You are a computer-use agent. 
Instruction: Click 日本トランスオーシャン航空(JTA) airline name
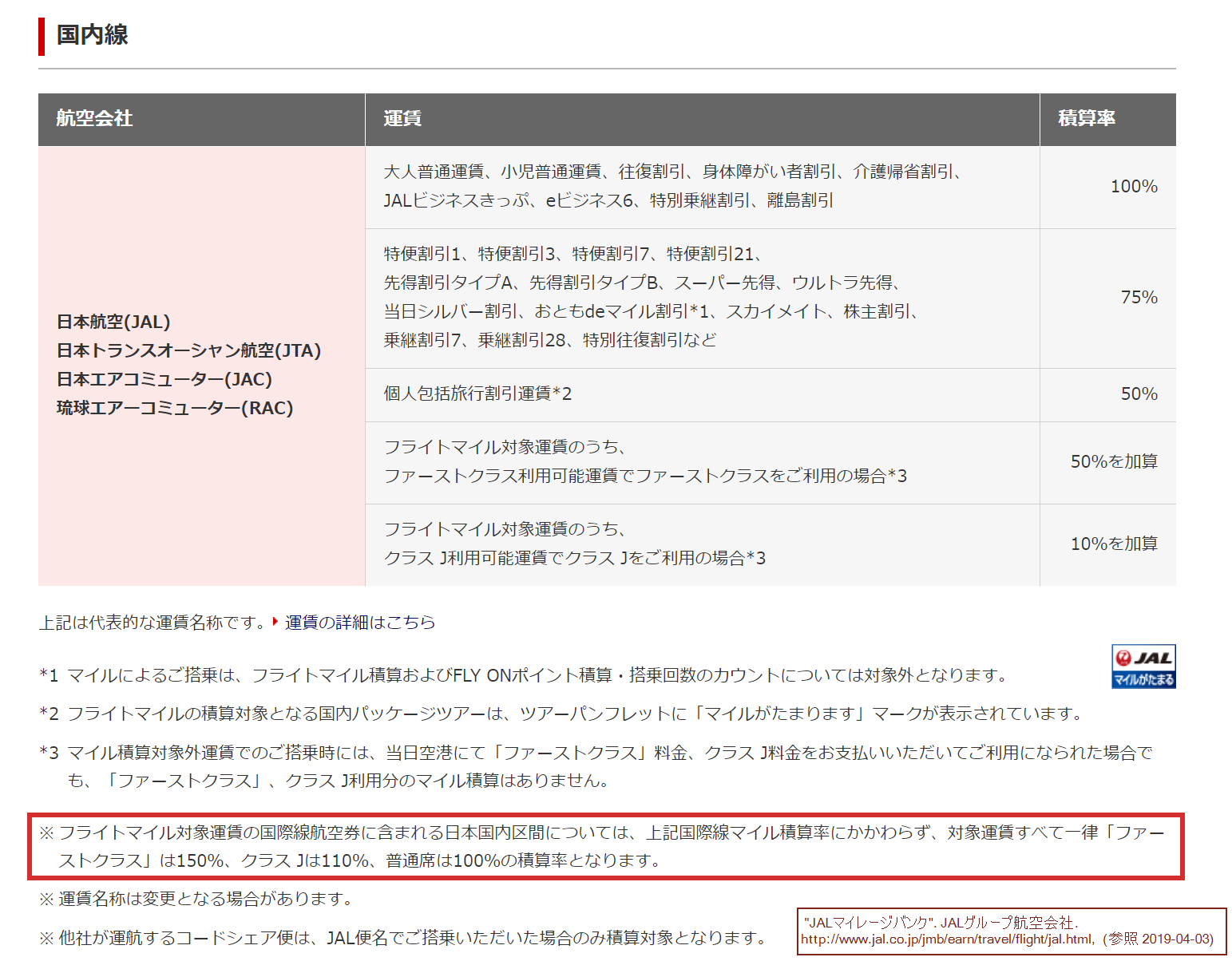[188, 350]
